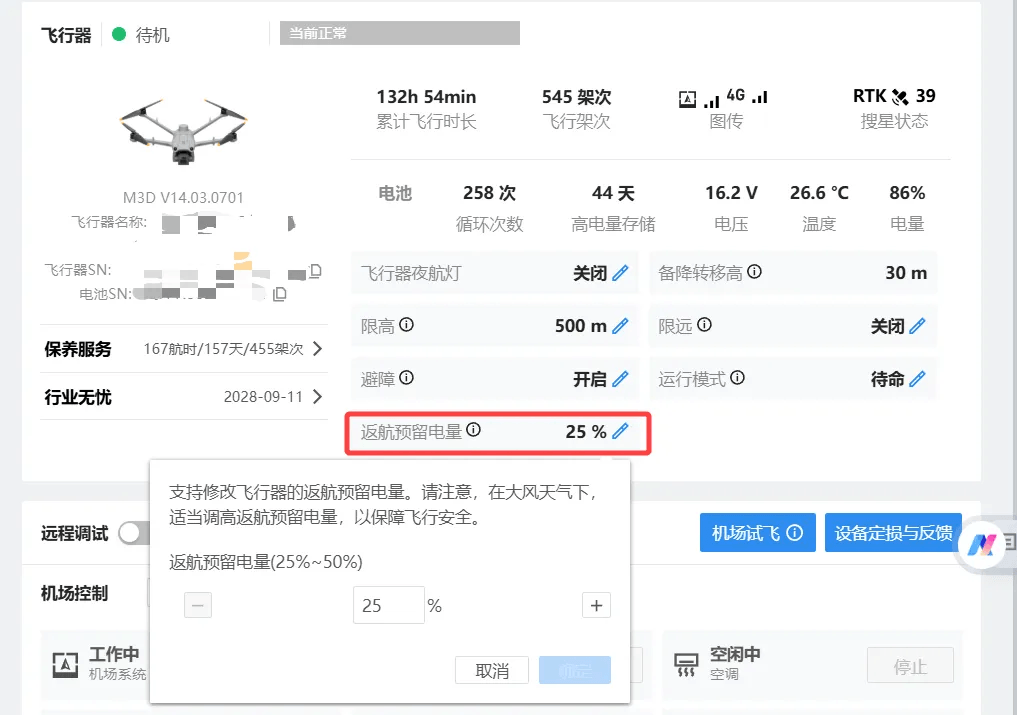The image size is (1017, 715).
Task: Increase reserve battery with plus button
Action: (597, 605)
